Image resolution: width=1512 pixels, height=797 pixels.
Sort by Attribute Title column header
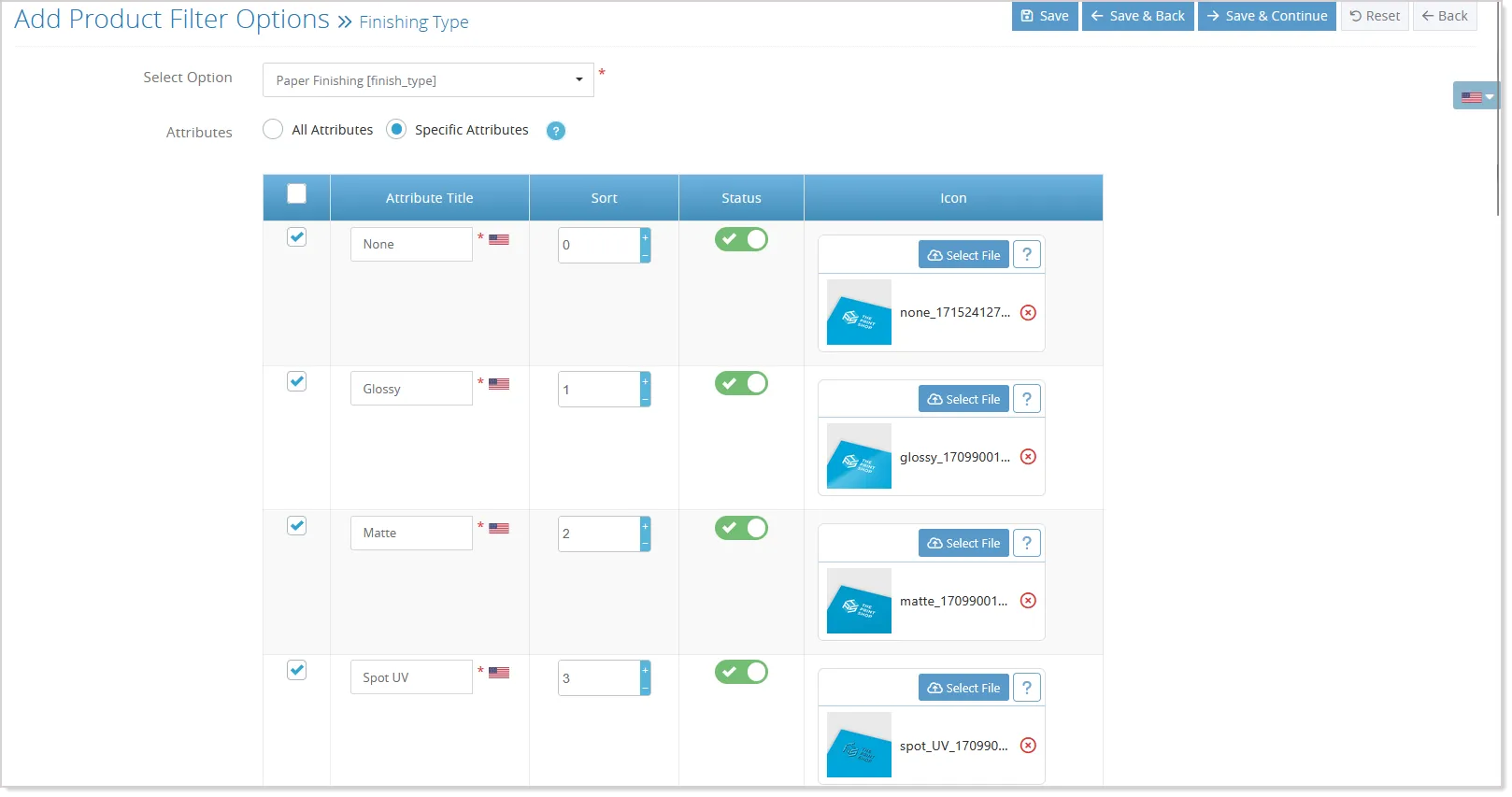coord(430,198)
